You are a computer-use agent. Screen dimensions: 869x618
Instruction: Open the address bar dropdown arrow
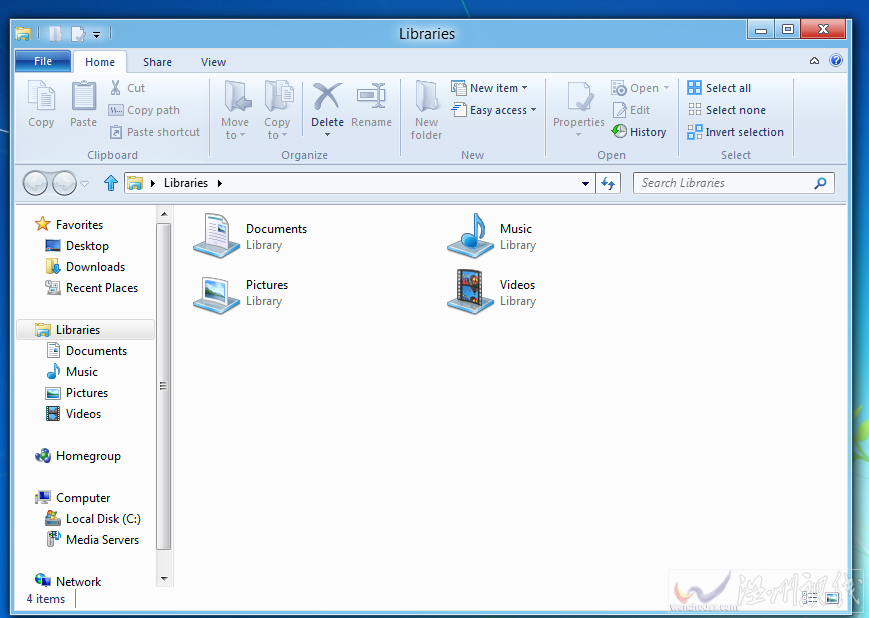pyautogui.click(x=583, y=183)
